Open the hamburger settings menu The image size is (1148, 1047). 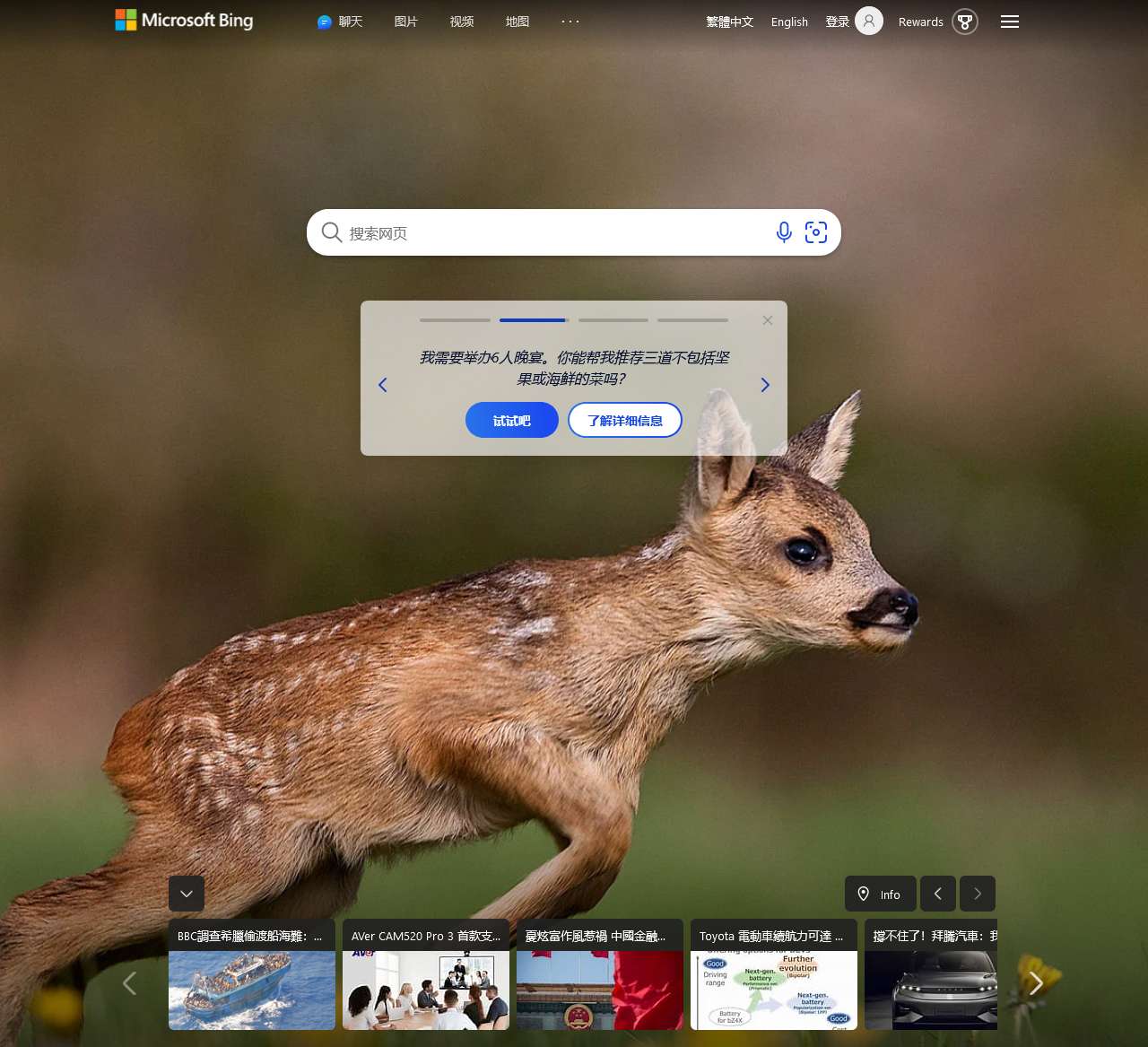click(1010, 22)
